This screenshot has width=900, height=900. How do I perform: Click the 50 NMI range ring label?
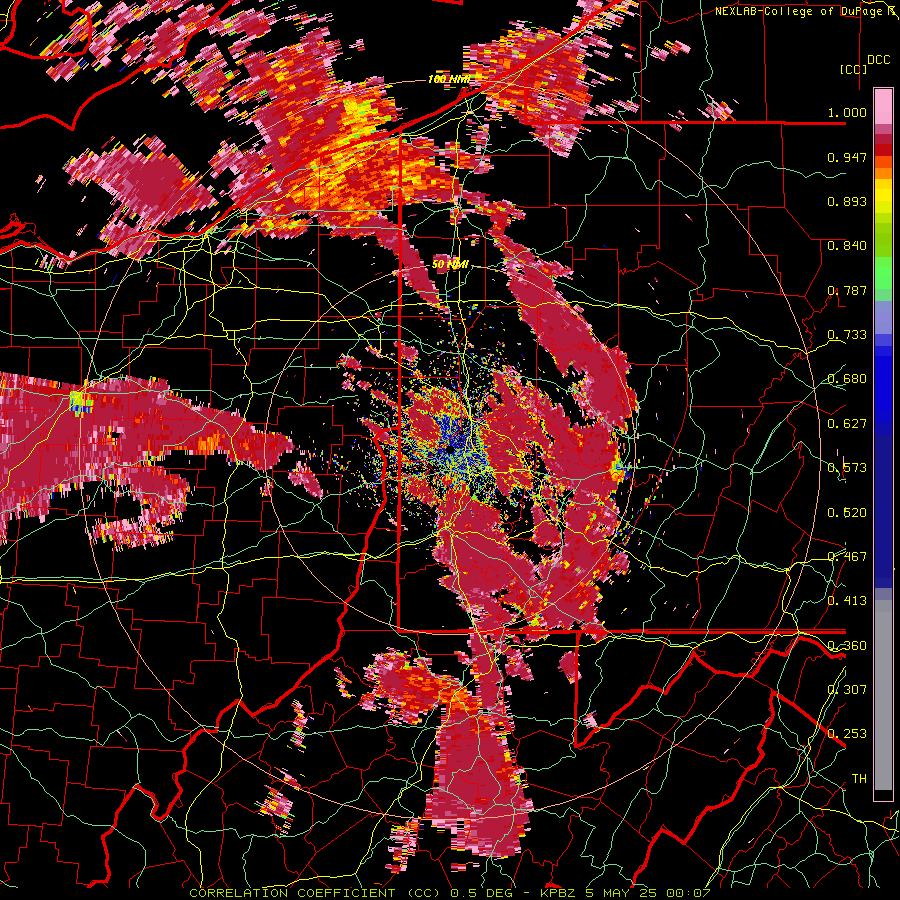coord(450,265)
